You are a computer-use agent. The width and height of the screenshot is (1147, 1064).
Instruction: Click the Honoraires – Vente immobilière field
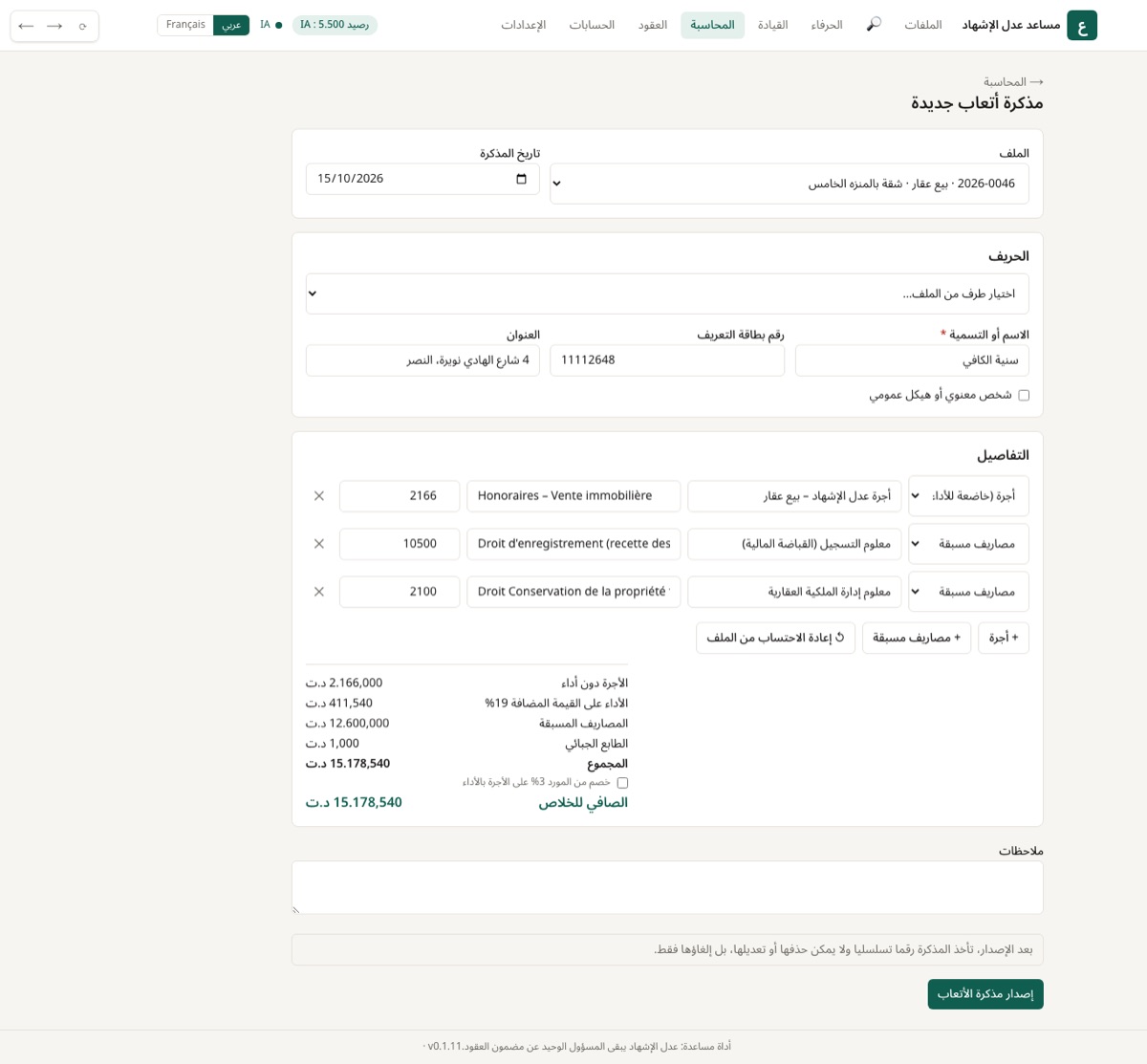pyautogui.click(x=573, y=496)
